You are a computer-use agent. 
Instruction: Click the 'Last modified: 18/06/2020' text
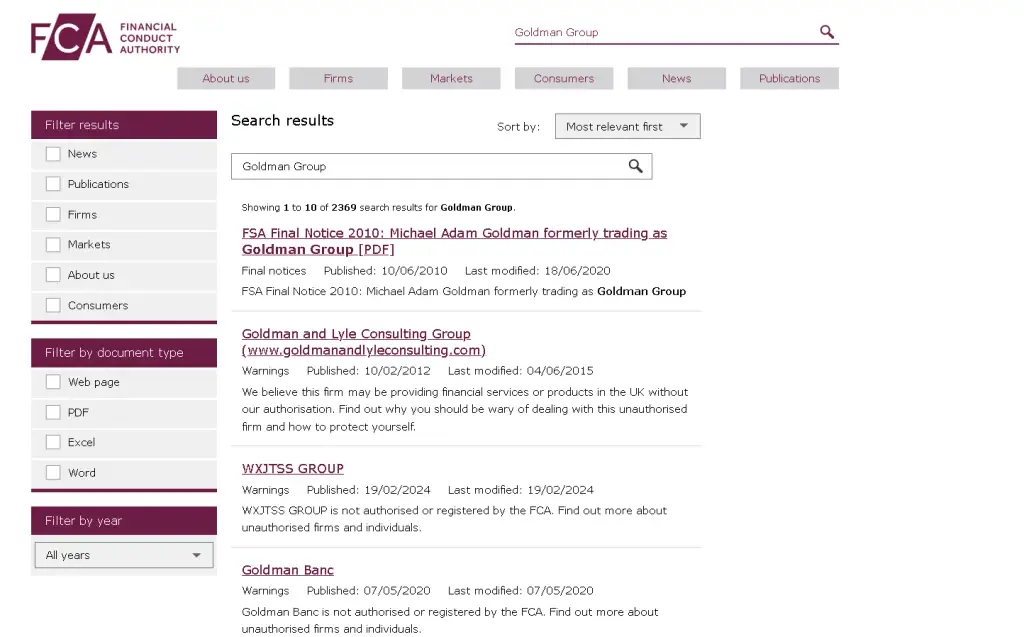pyautogui.click(x=537, y=270)
